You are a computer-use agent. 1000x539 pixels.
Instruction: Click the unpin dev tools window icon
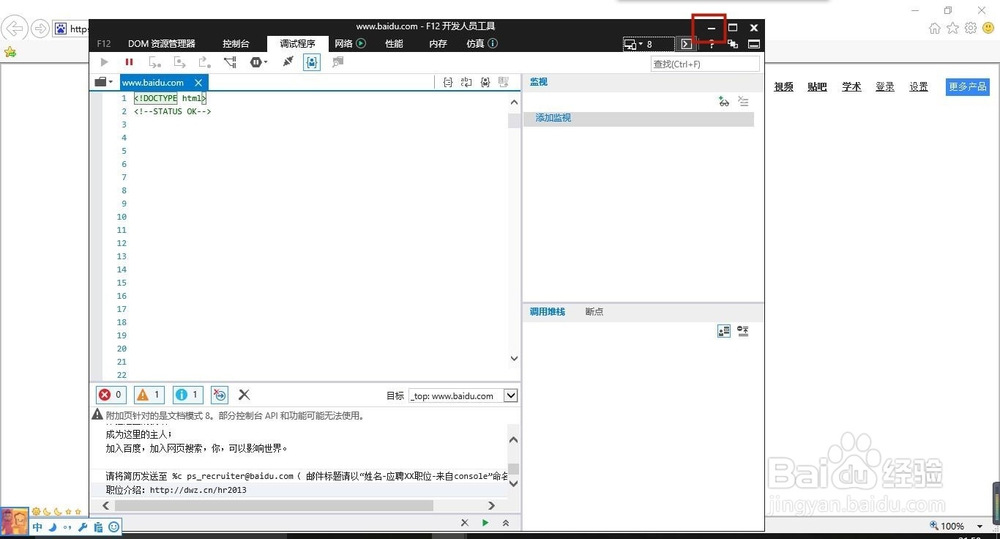[733, 44]
